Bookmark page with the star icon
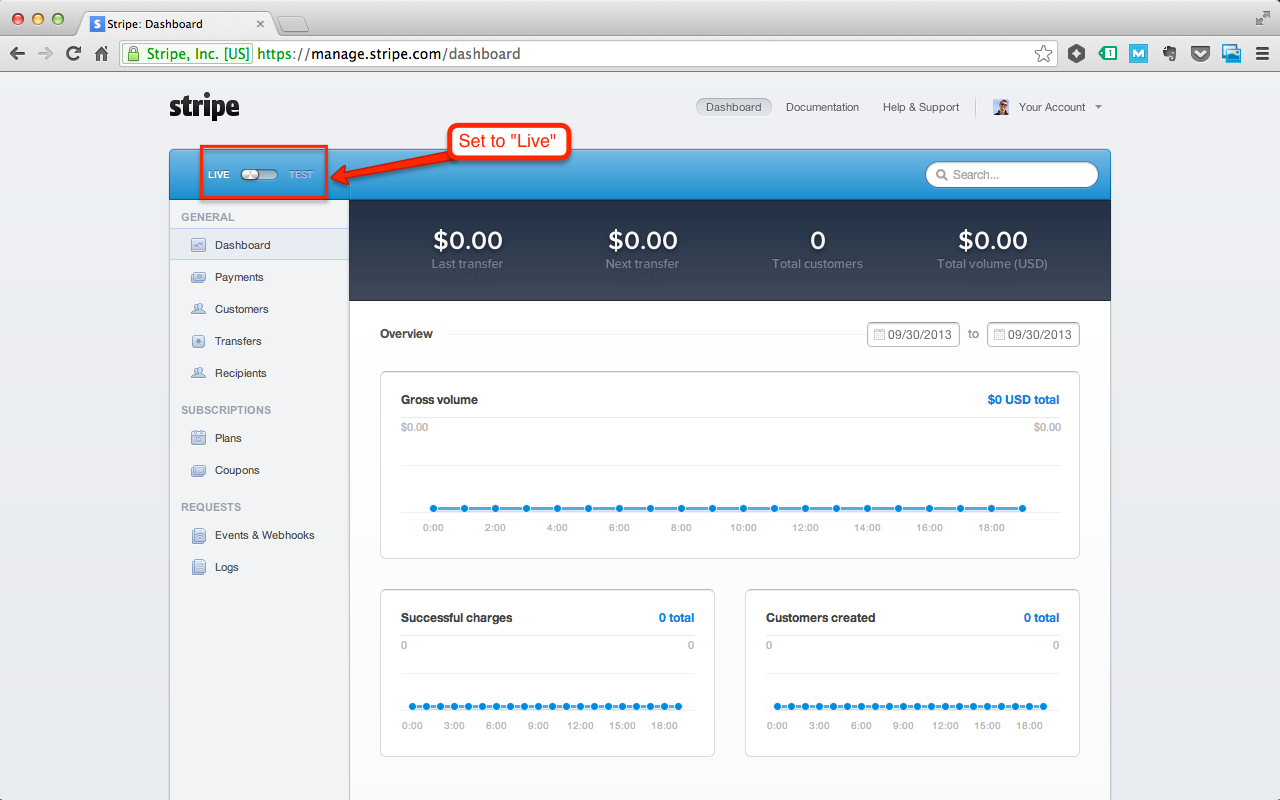The image size is (1280, 800). click(x=1043, y=54)
